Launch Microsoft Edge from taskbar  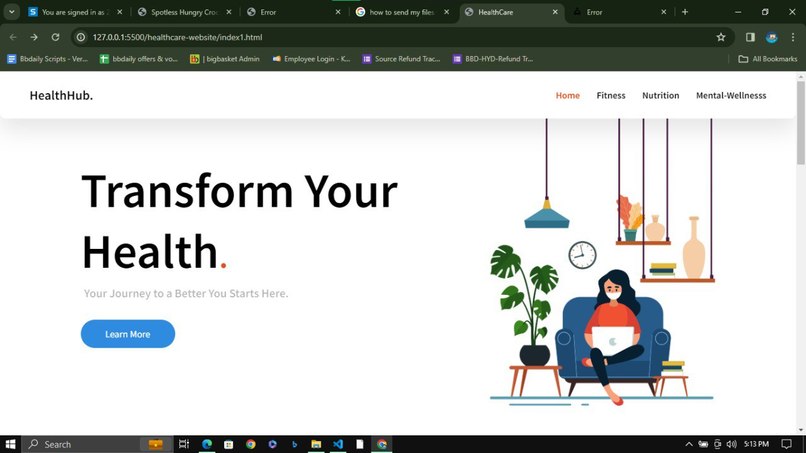(207, 444)
